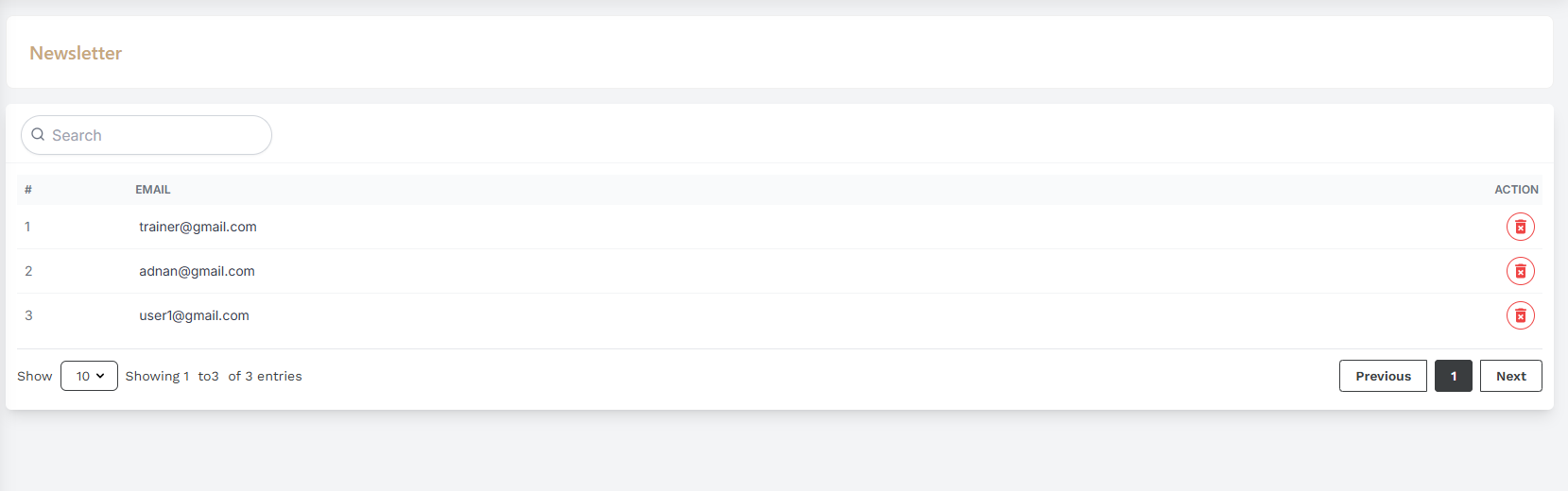
Task: Click the Newsletter page title
Action: click(76, 53)
